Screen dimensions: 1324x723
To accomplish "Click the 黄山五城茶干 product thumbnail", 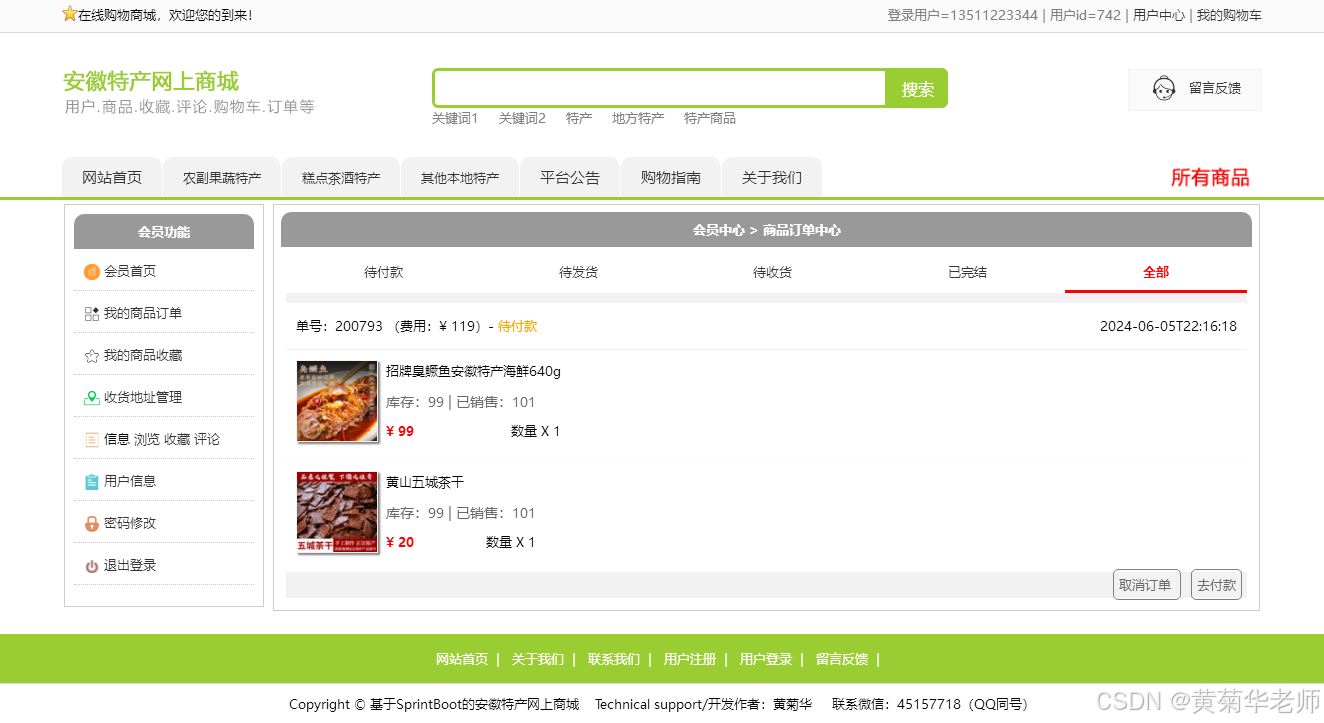I will 337,512.
